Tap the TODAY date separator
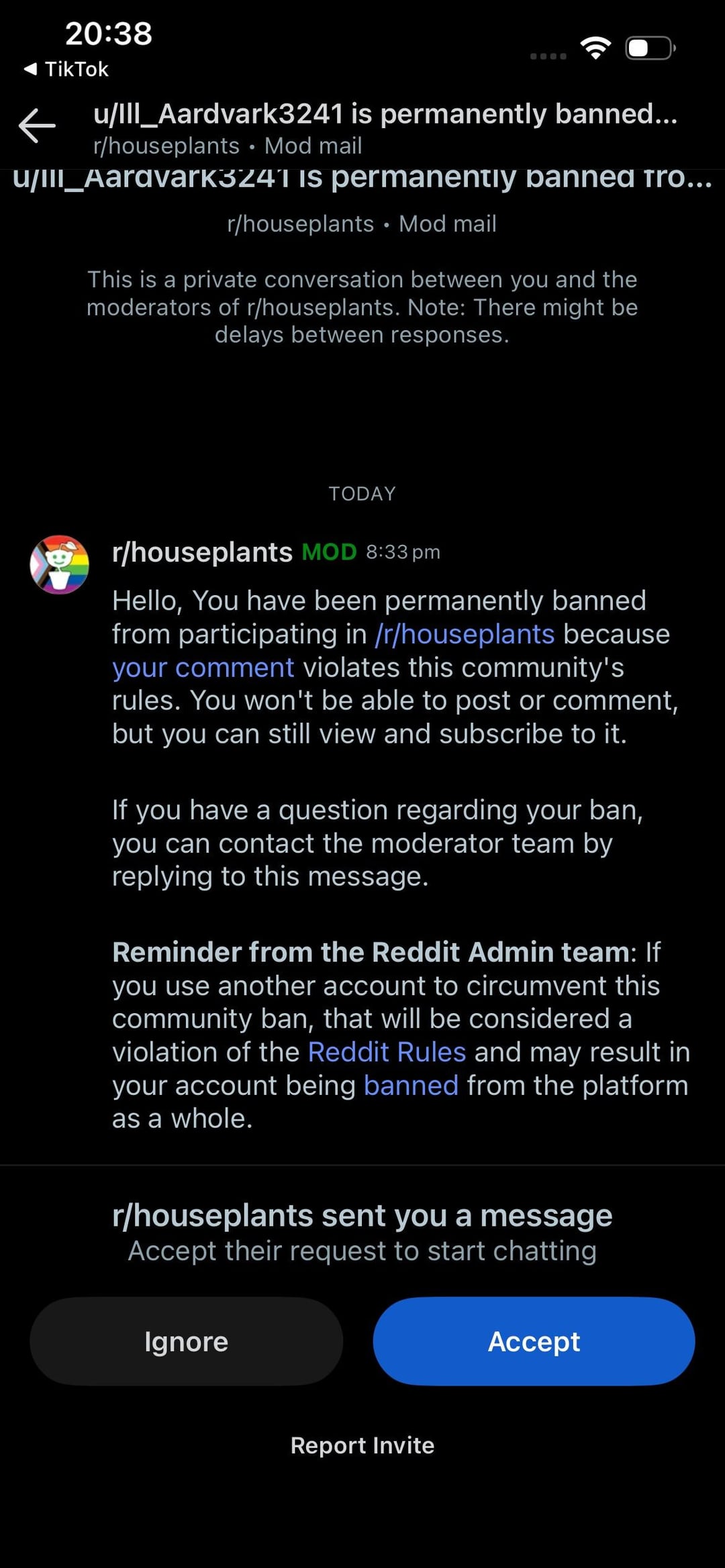This screenshot has width=725, height=1568. tap(362, 494)
